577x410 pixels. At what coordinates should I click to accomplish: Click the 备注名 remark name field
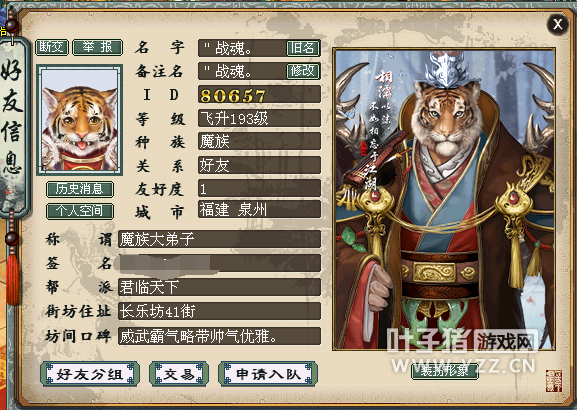pos(259,71)
